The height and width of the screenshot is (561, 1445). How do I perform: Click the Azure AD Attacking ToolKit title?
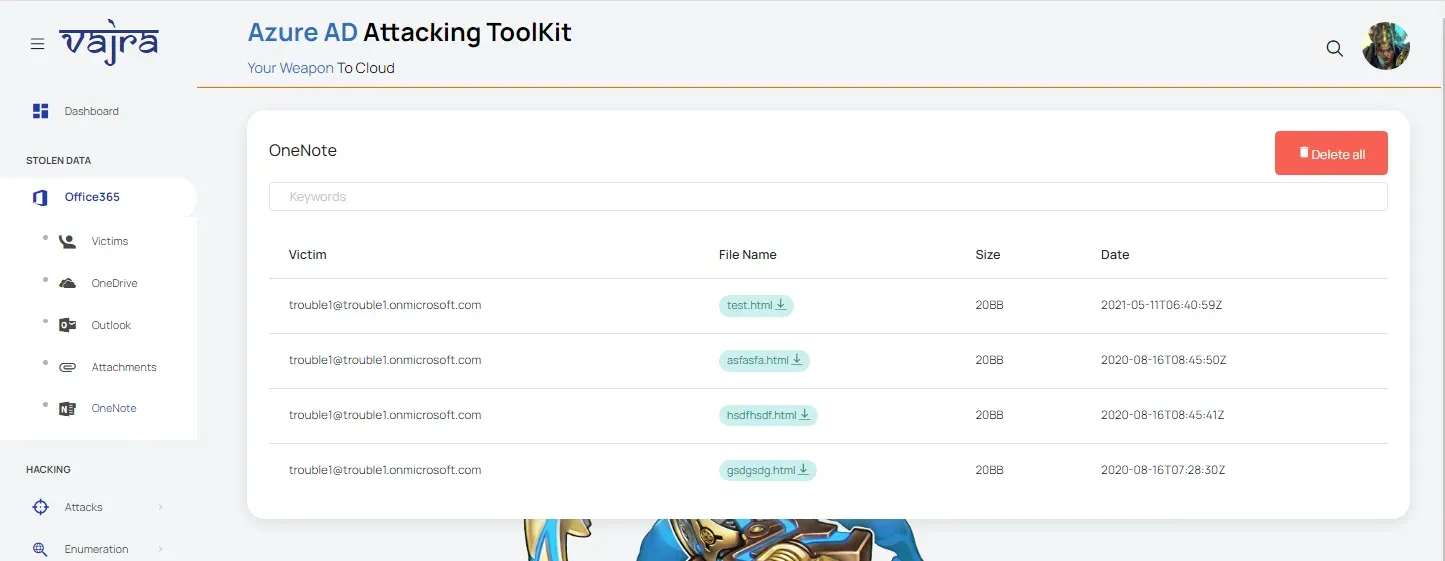(410, 32)
